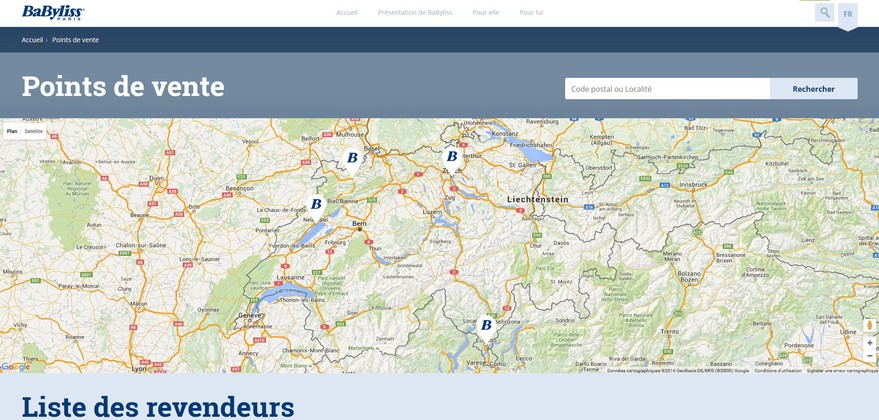Click the Trento label on the map
The width and height of the screenshot is (879, 420).
(669, 331)
